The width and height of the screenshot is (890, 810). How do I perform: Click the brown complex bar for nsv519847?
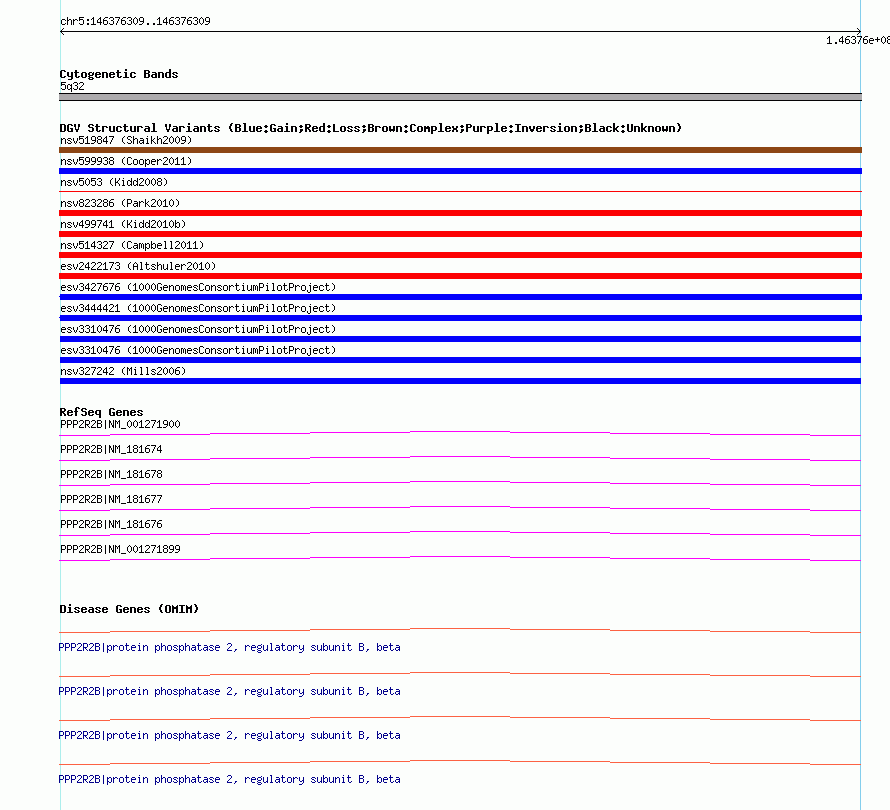(460, 150)
